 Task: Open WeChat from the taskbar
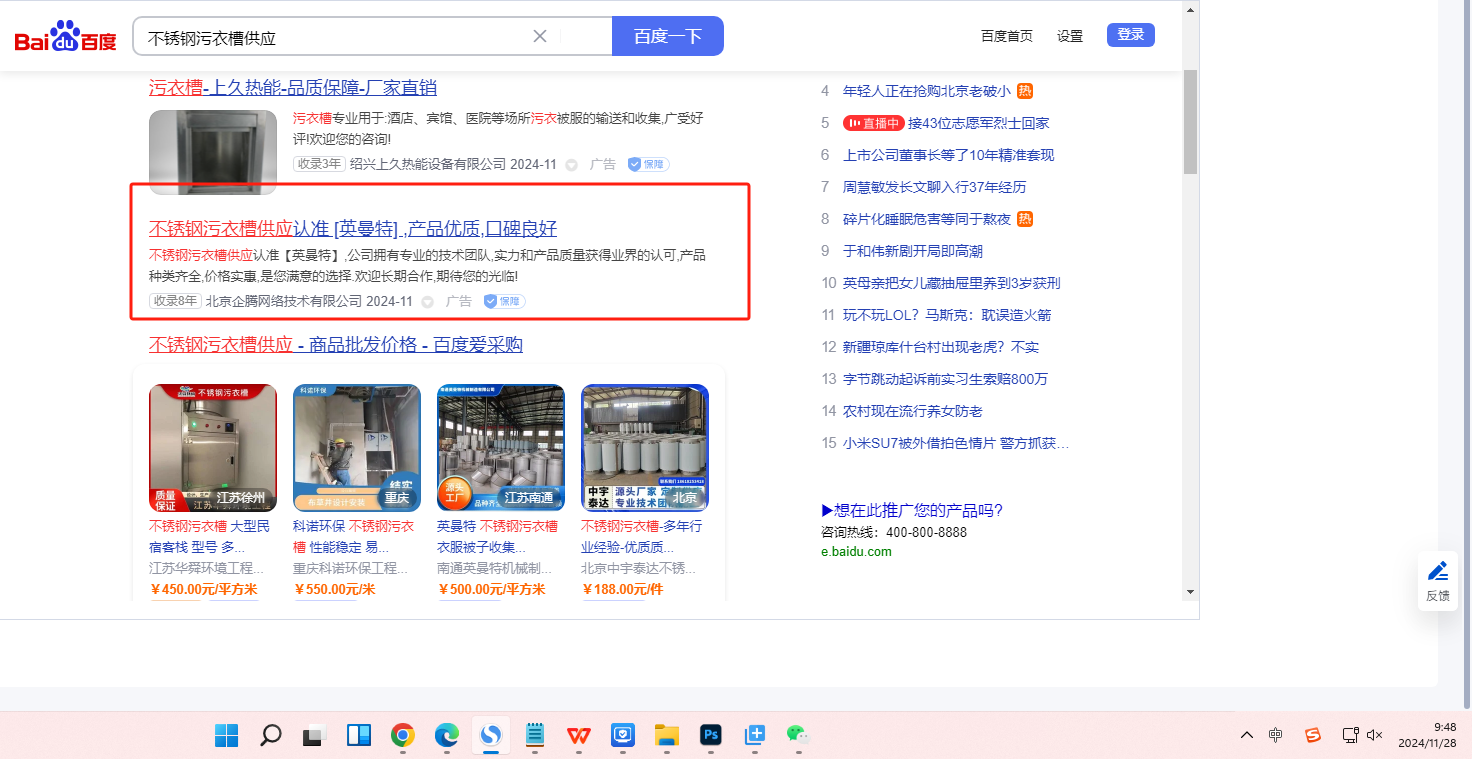pyautogui.click(x=798, y=736)
